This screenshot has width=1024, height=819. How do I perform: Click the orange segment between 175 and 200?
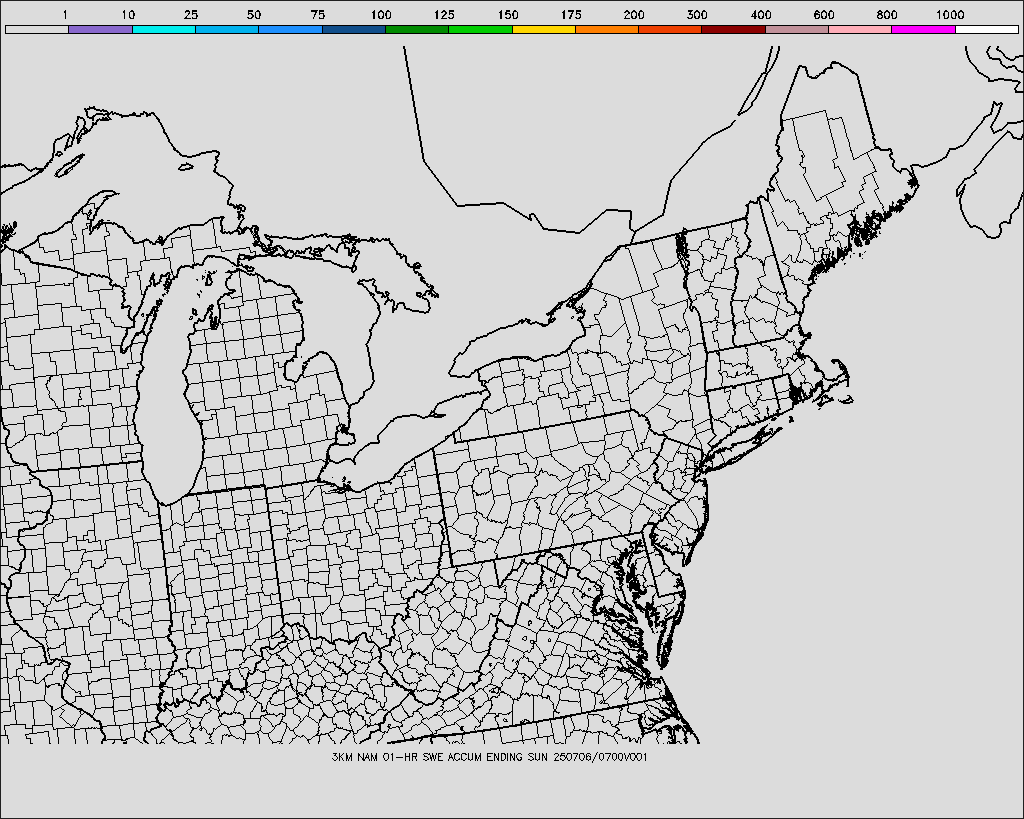tap(607, 29)
